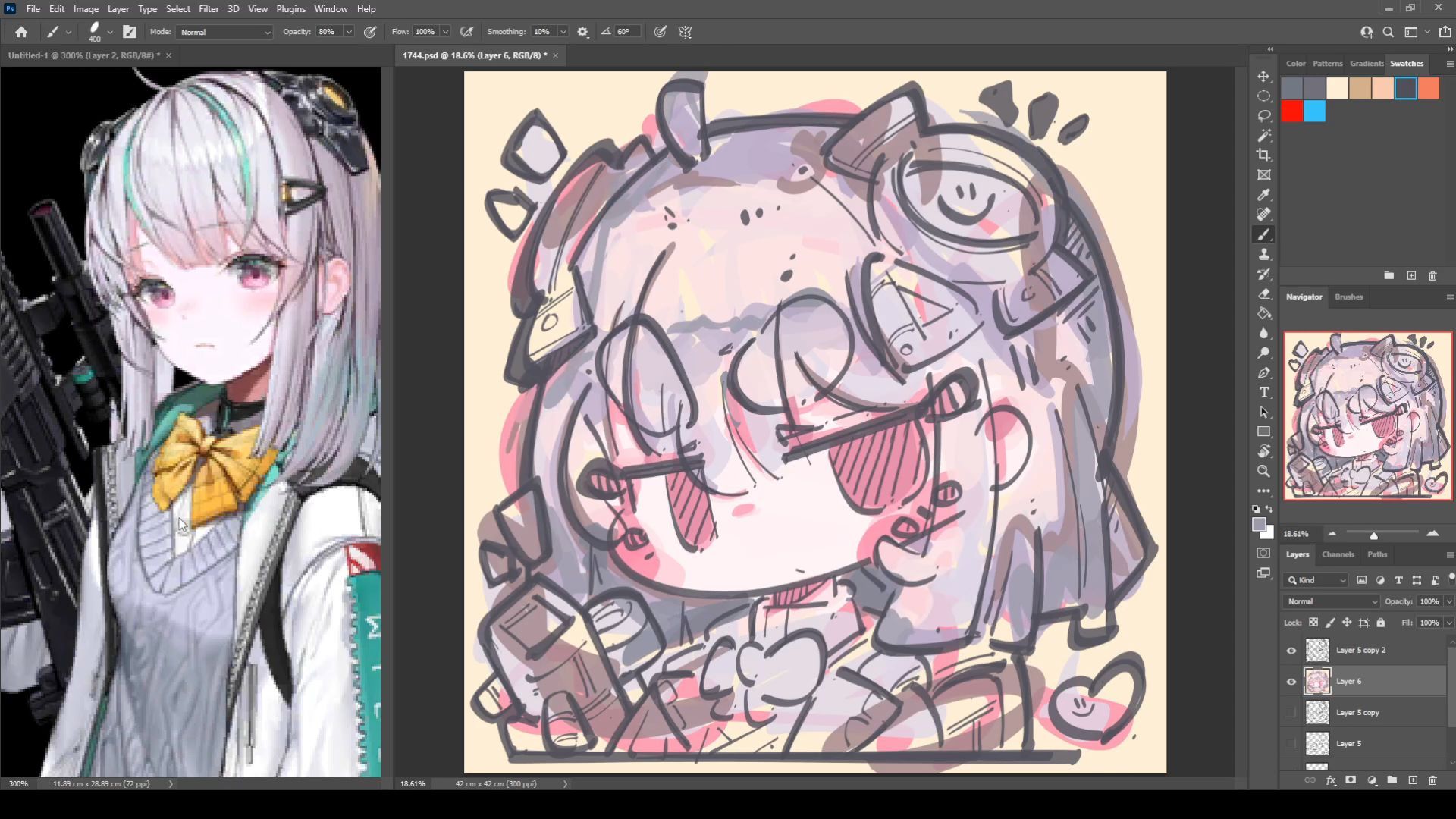Image resolution: width=1456 pixels, height=819 pixels.
Task: Click Layer 6 thumbnail
Action: [x=1317, y=682]
